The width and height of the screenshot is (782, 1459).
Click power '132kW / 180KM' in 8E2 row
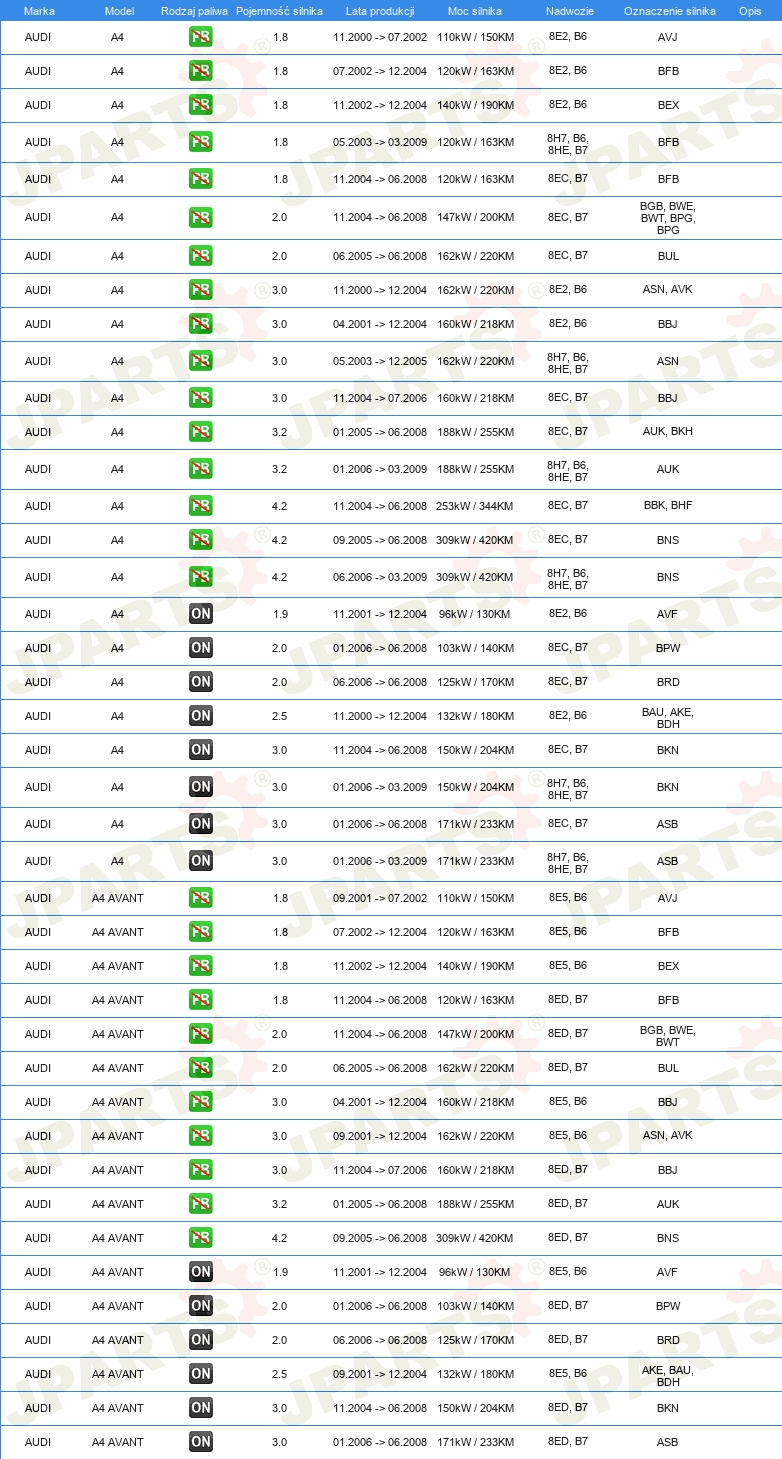pos(475,716)
